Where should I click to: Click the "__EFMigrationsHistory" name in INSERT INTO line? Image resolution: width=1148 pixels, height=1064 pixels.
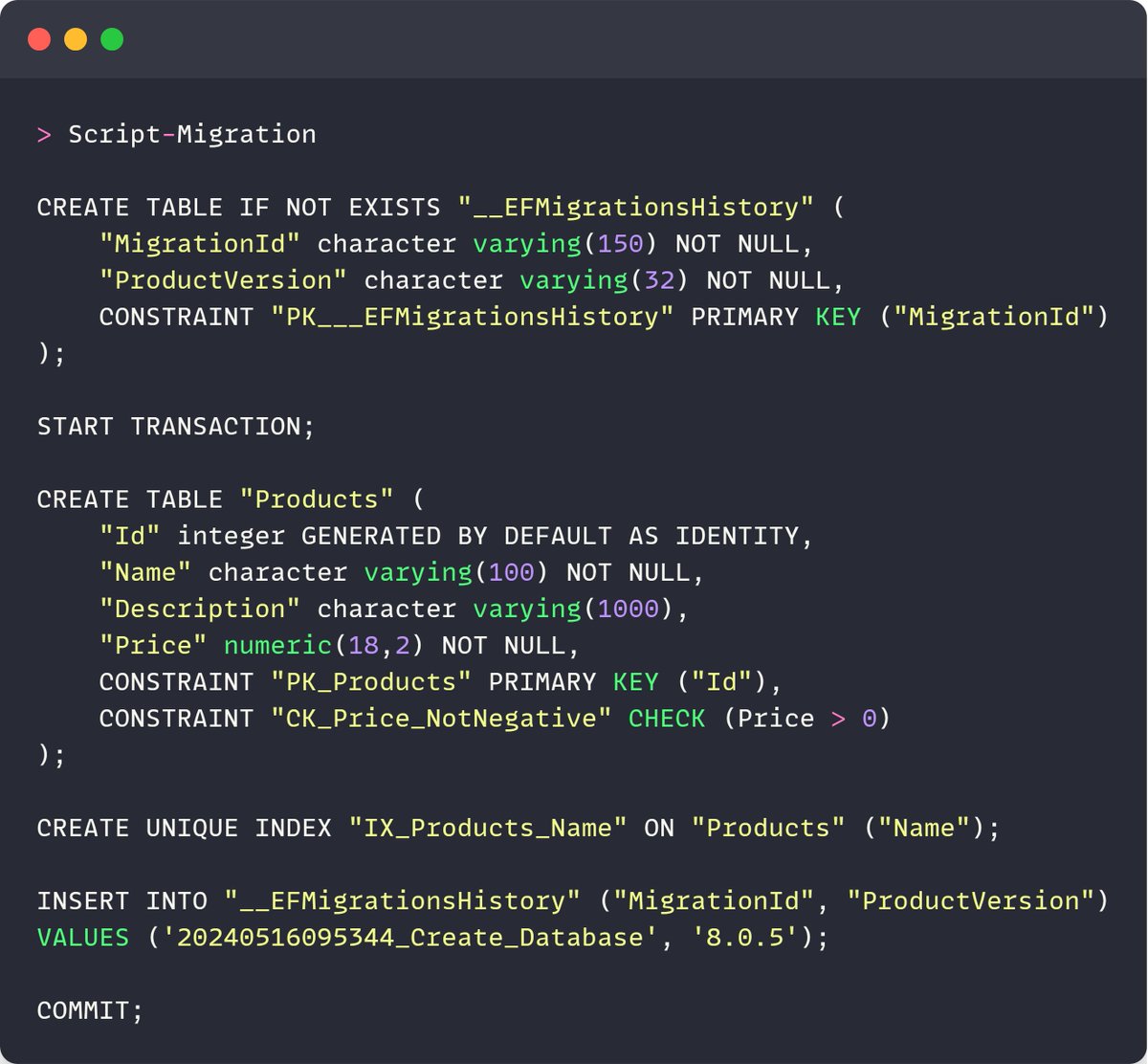(x=403, y=900)
